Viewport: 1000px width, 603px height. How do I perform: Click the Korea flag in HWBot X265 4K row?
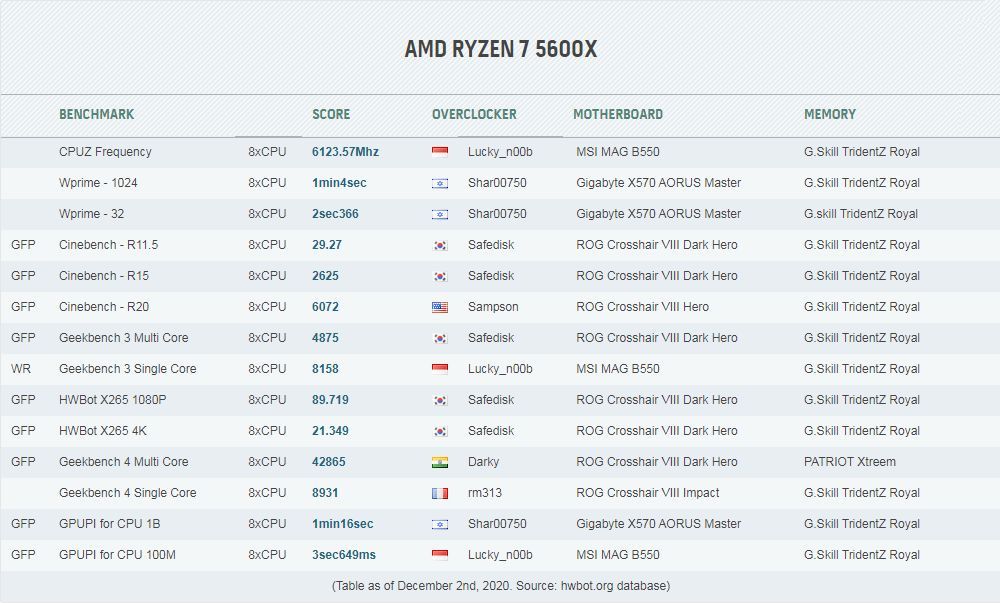440,432
